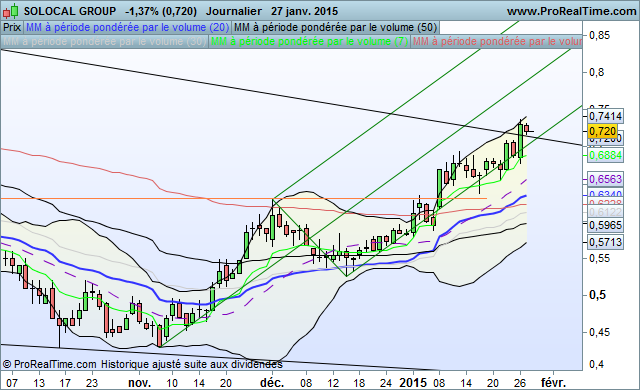Click the orange horizontal resistance line
This screenshot has width=640, height=390.
(x=244, y=199)
